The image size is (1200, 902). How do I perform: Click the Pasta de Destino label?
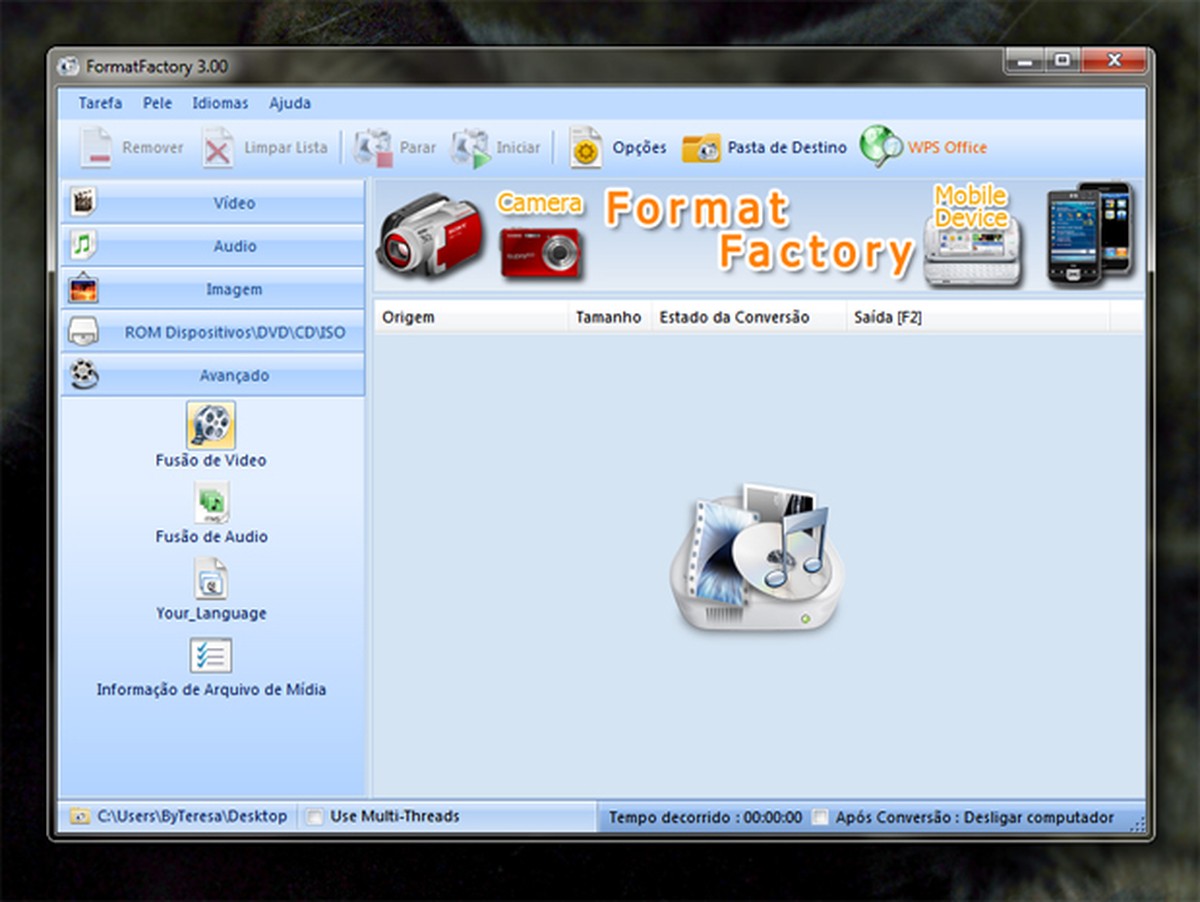pyautogui.click(x=787, y=147)
